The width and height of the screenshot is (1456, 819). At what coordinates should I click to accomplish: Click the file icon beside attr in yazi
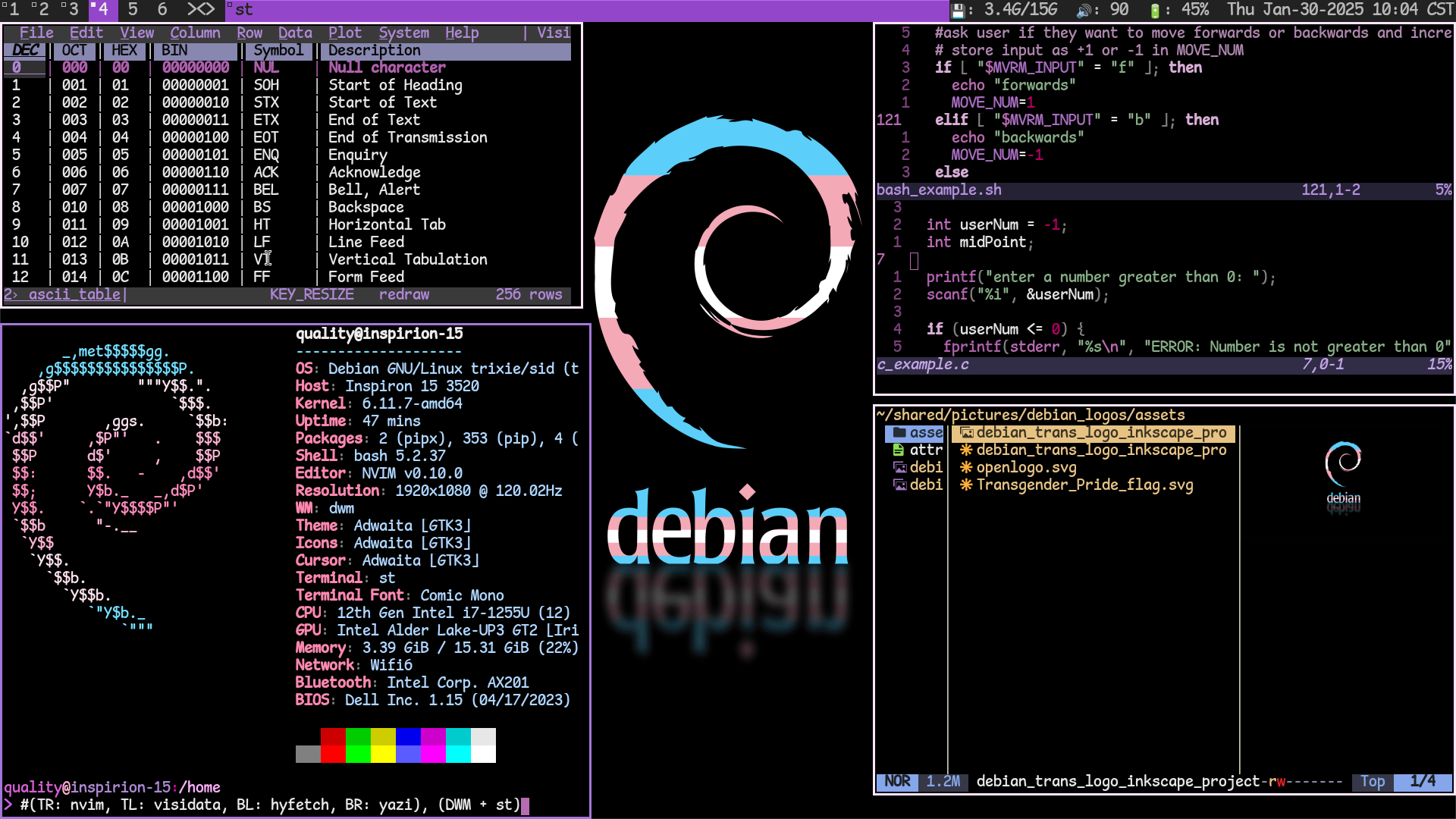tap(899, 450)
